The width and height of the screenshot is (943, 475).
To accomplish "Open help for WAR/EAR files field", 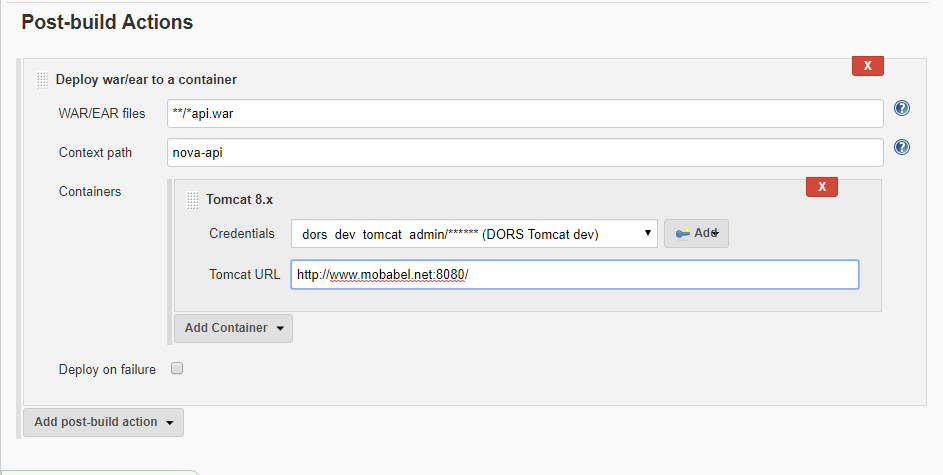I will pos(902,108).
